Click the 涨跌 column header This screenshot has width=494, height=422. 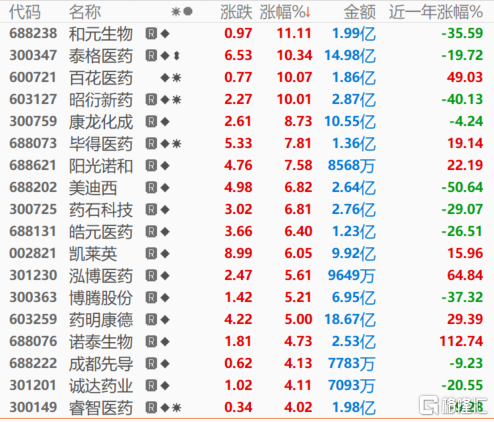coord(236,12)
